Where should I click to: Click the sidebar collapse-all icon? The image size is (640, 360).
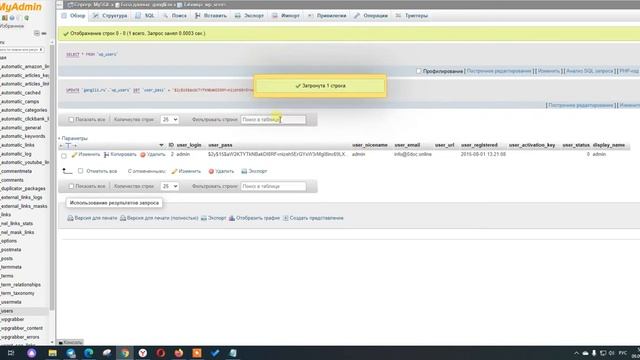pos(37,33)
